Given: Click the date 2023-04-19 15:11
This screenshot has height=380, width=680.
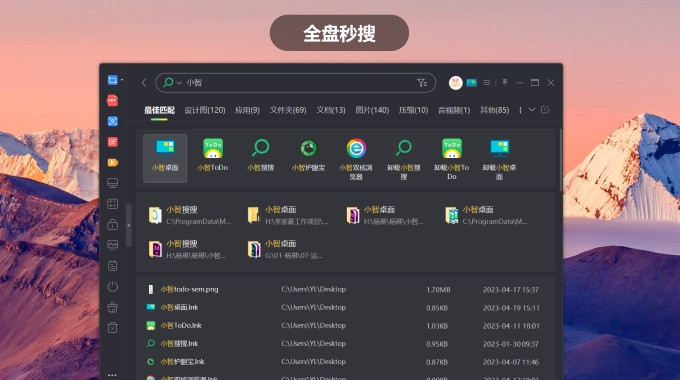Looking at the screenshot, I should pyautogui.click(x=511, y=308).
